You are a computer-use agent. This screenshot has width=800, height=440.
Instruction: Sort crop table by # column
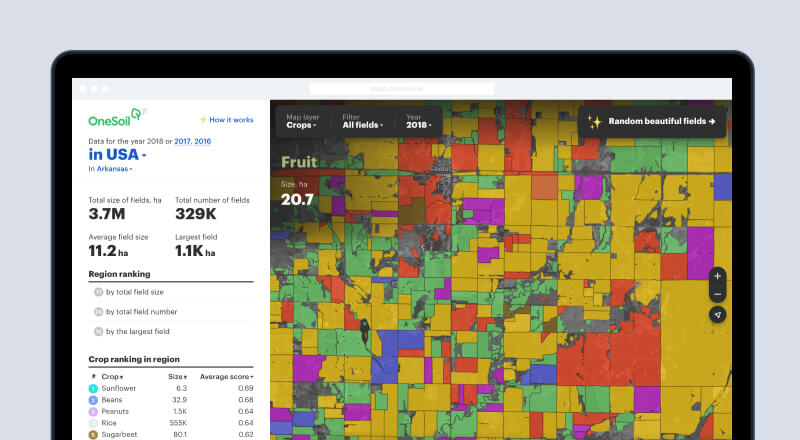pos(93,377)
